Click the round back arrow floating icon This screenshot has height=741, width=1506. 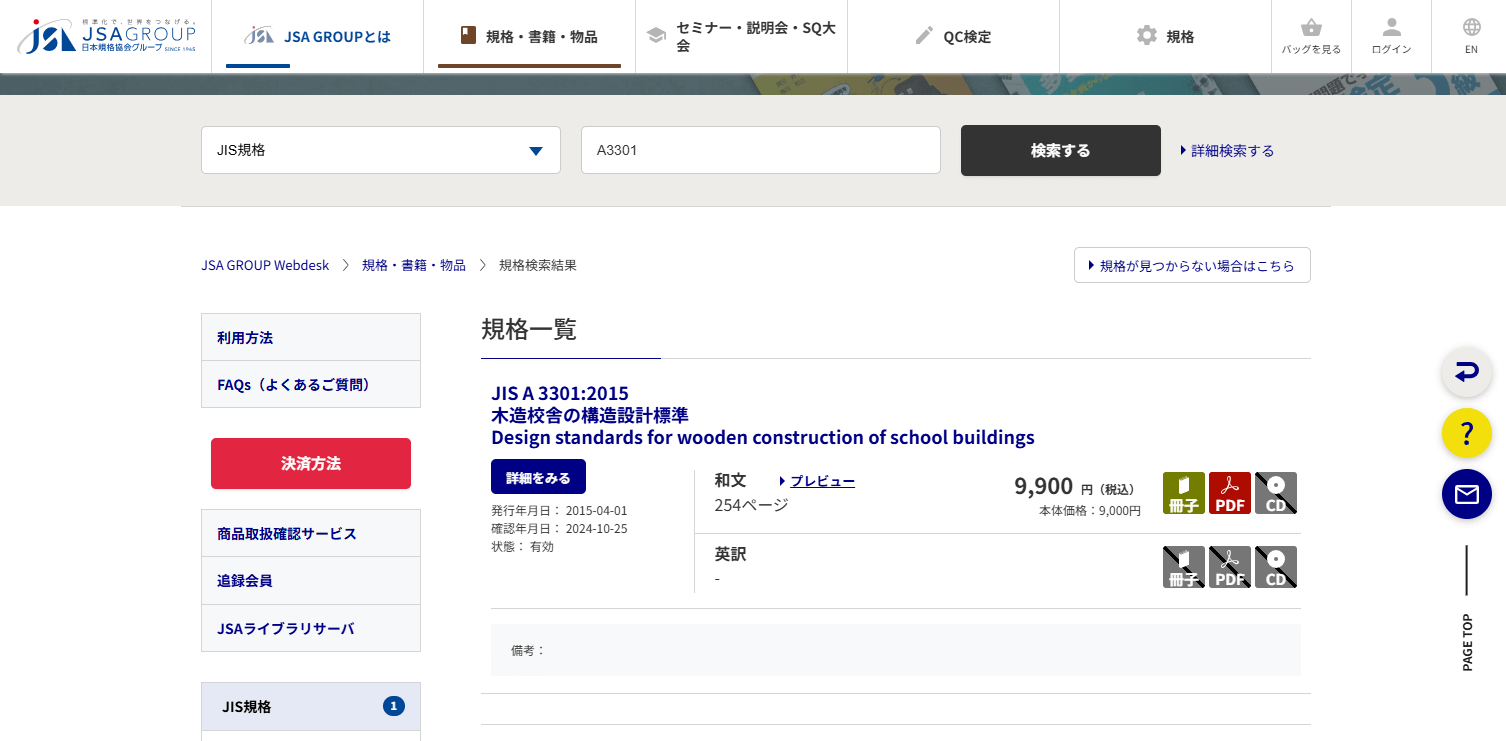[1466, 372]
